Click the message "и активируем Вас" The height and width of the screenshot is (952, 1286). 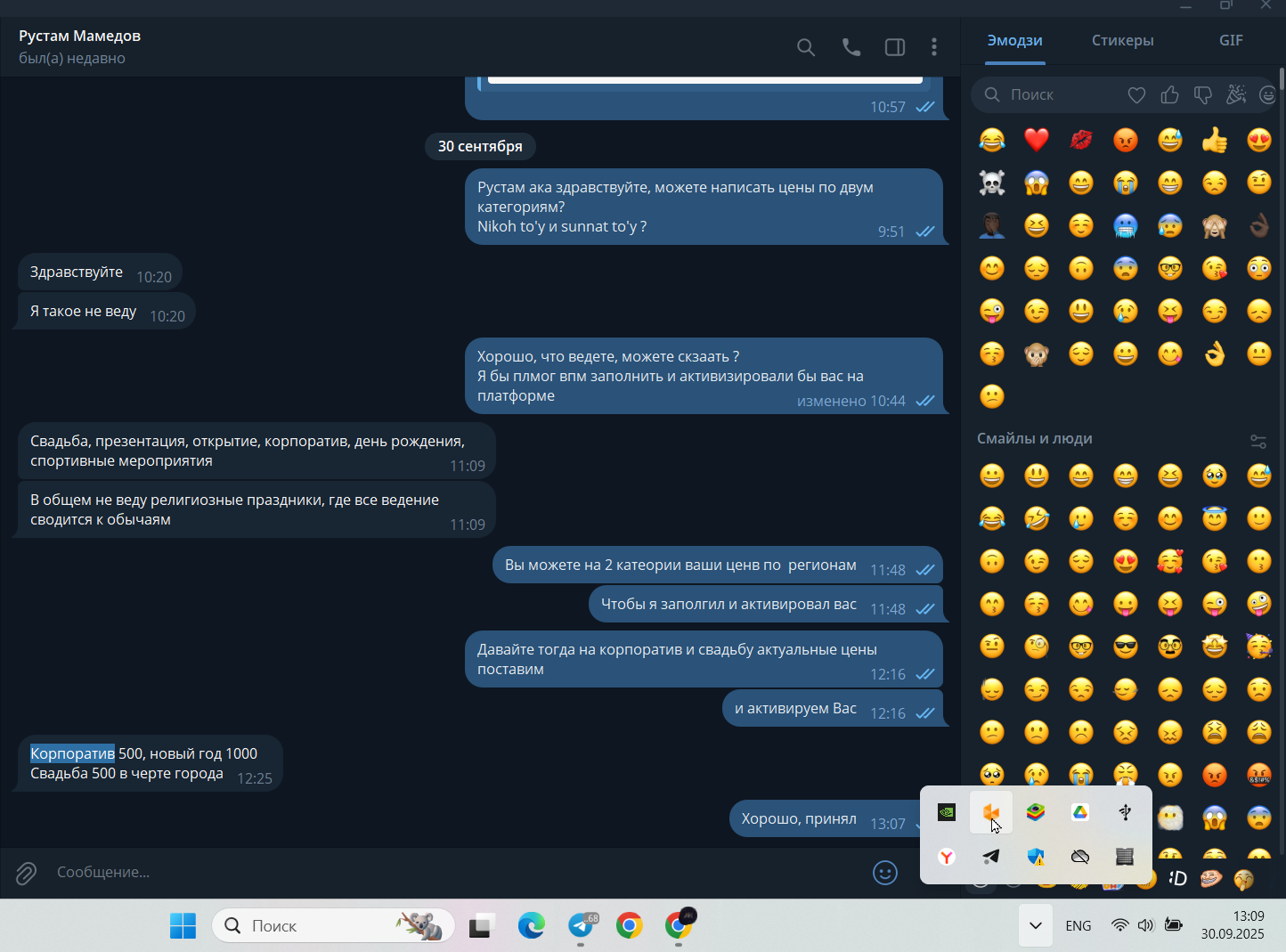coord(834,709)
